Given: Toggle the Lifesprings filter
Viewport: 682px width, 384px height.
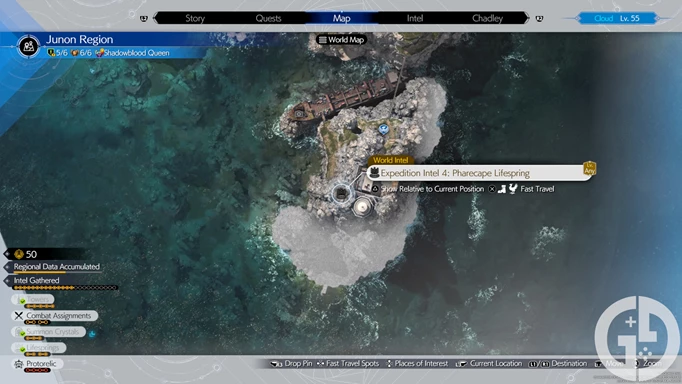Looking at the screenshot, I should pos(39,348).
